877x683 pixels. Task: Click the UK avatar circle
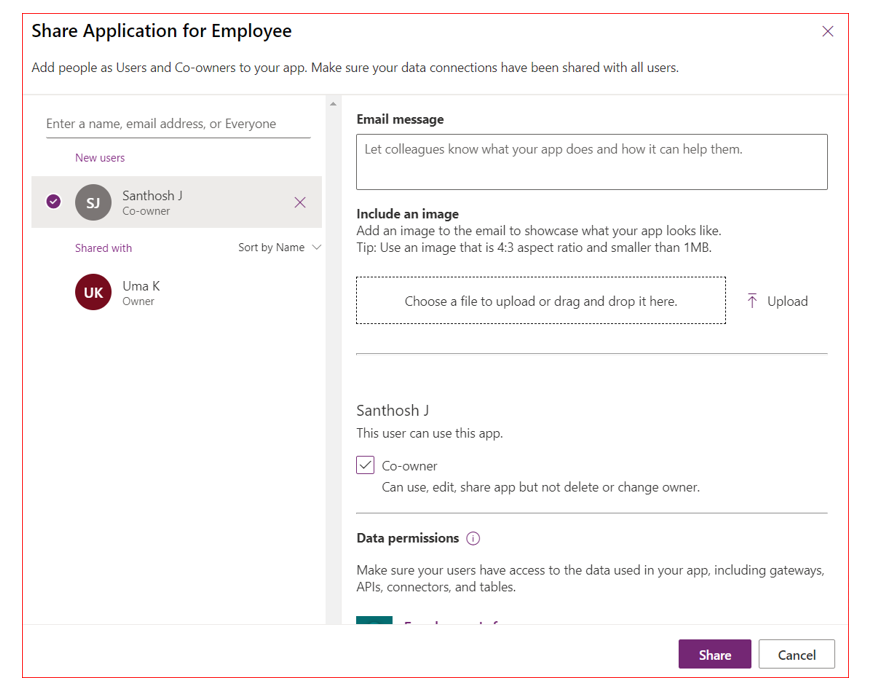coord(93,292)
